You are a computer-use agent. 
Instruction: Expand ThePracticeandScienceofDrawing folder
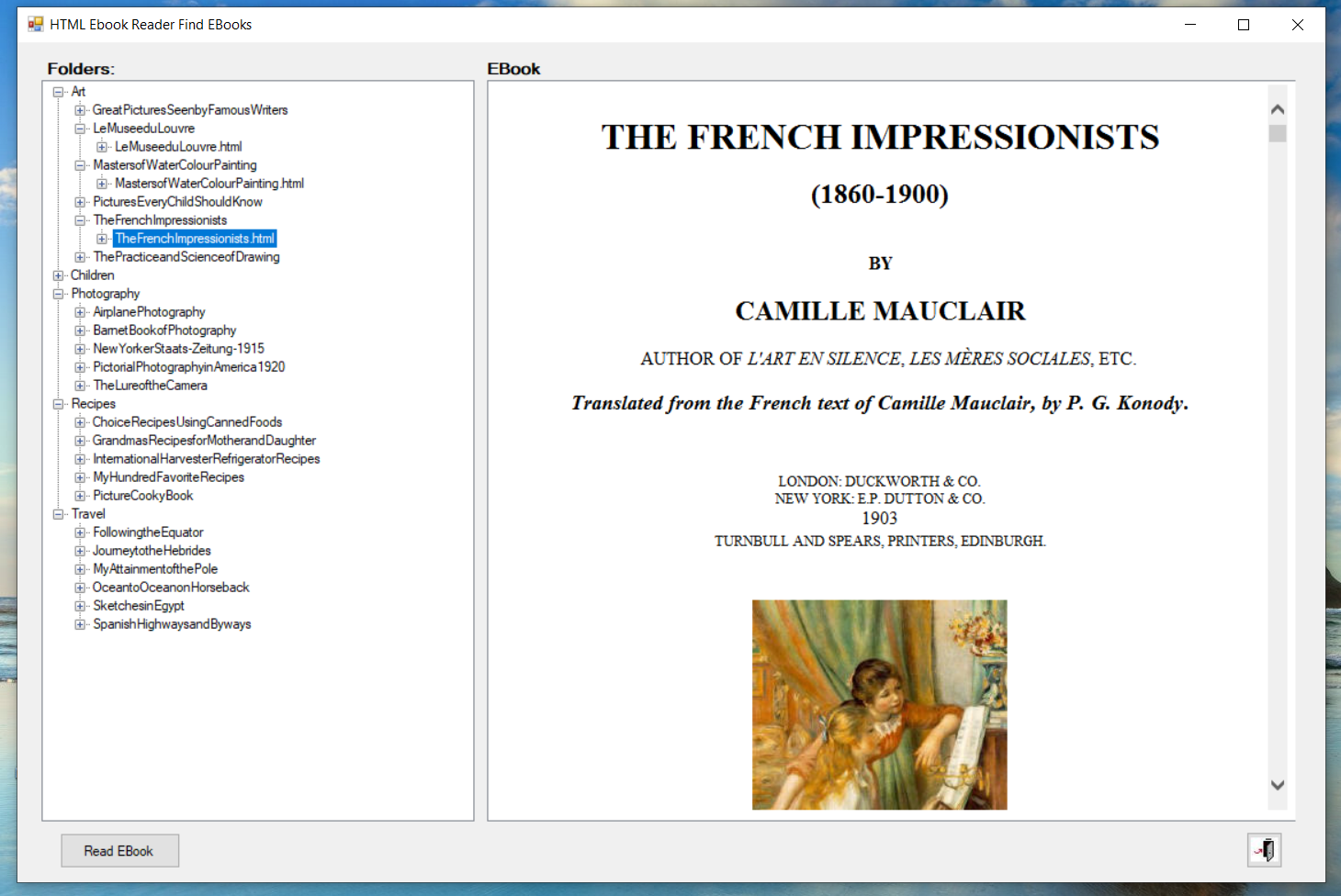pos(80,257)
